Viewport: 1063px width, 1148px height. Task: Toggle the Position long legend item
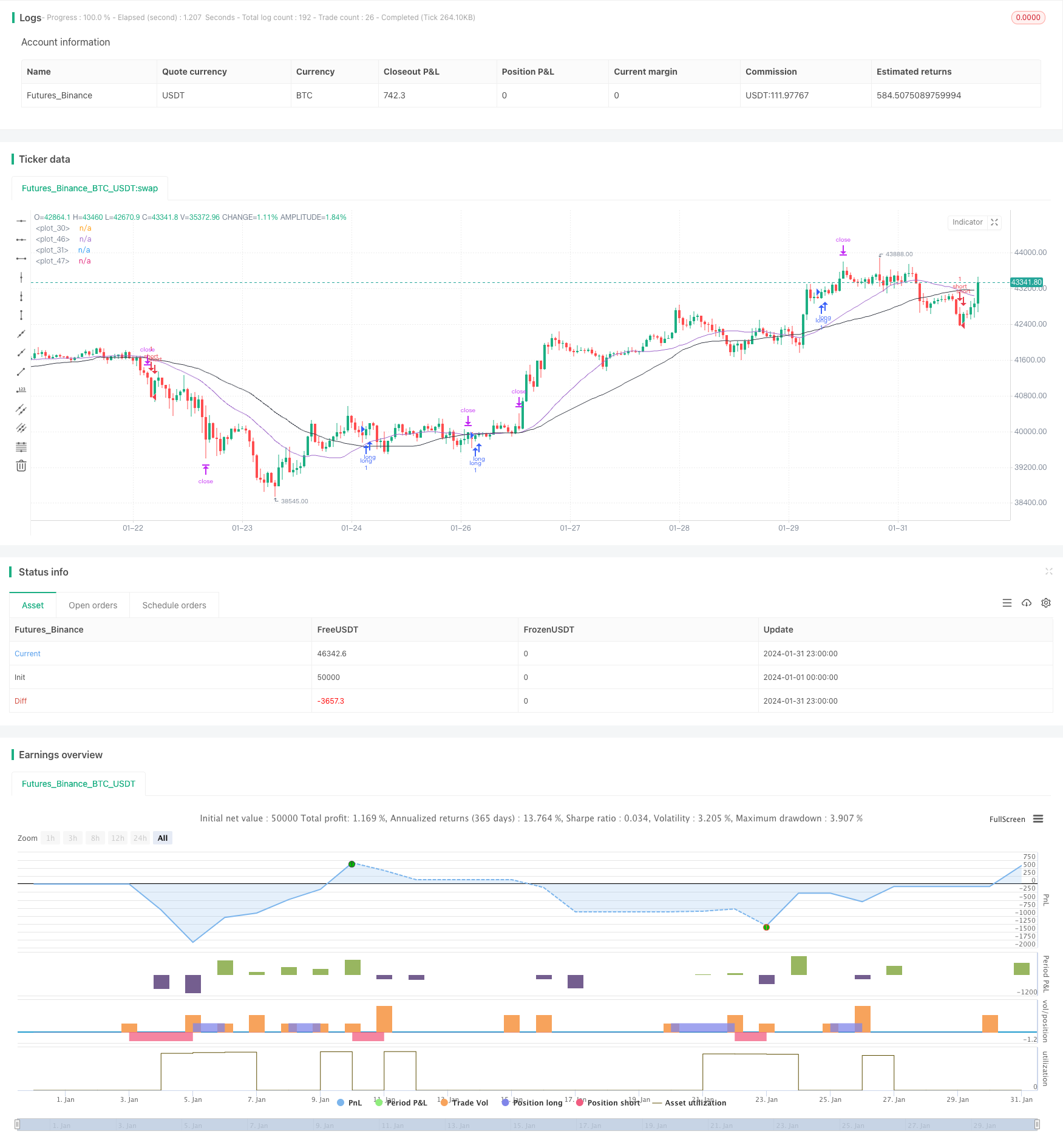point(532,1102)
